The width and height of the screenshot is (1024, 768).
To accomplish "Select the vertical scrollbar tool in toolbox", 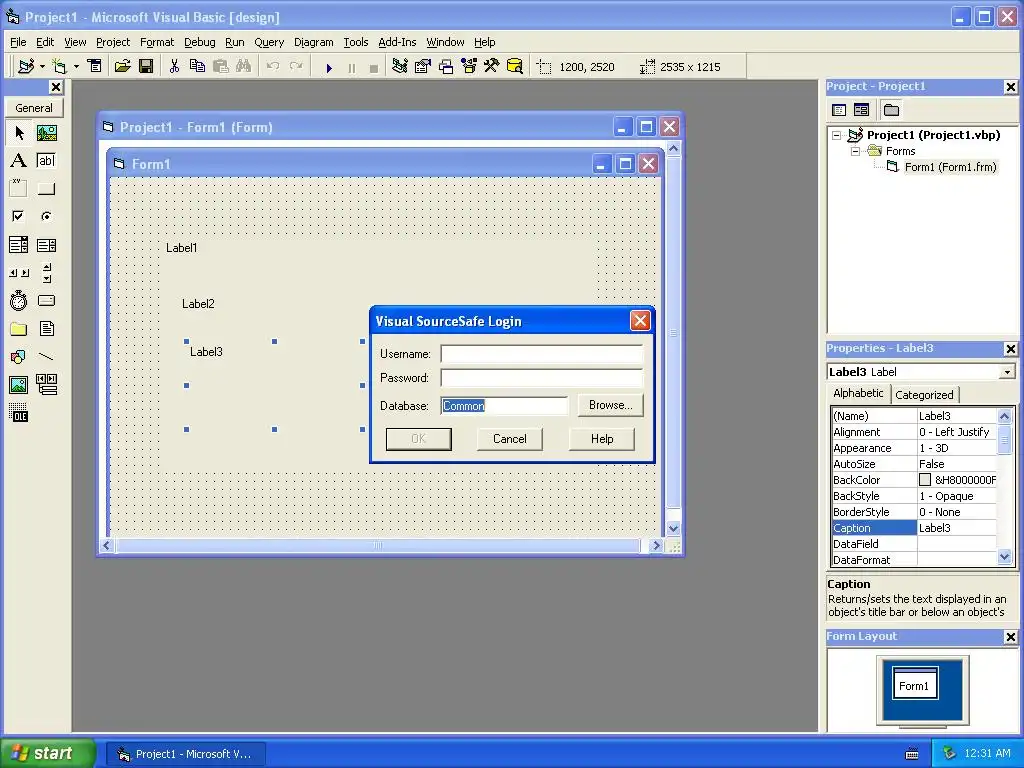I will click(46, 273).
